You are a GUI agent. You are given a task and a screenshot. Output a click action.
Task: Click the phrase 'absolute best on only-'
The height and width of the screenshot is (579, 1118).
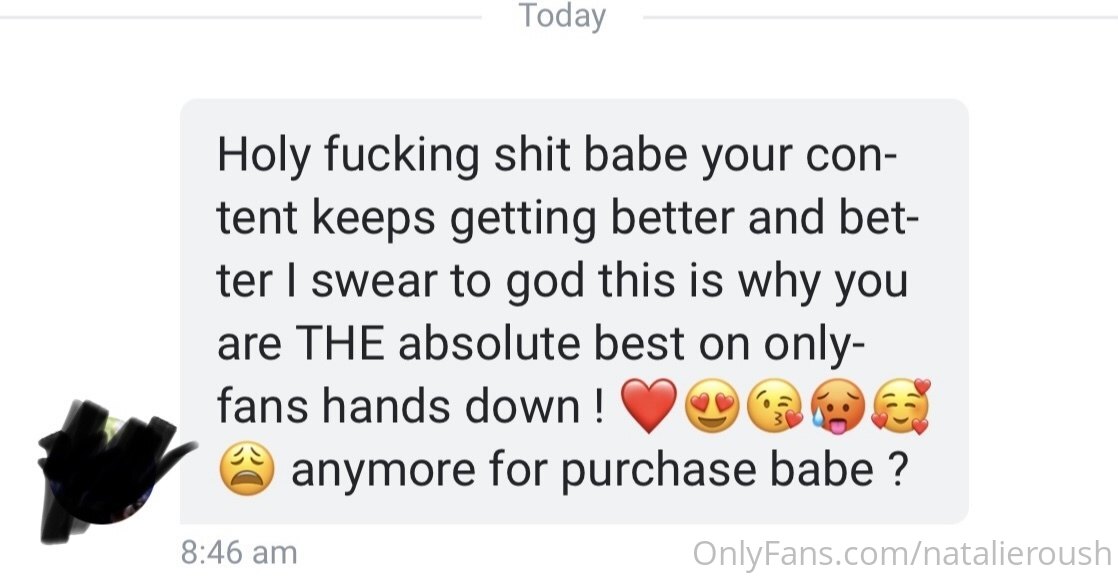click(x=631, y=344)
